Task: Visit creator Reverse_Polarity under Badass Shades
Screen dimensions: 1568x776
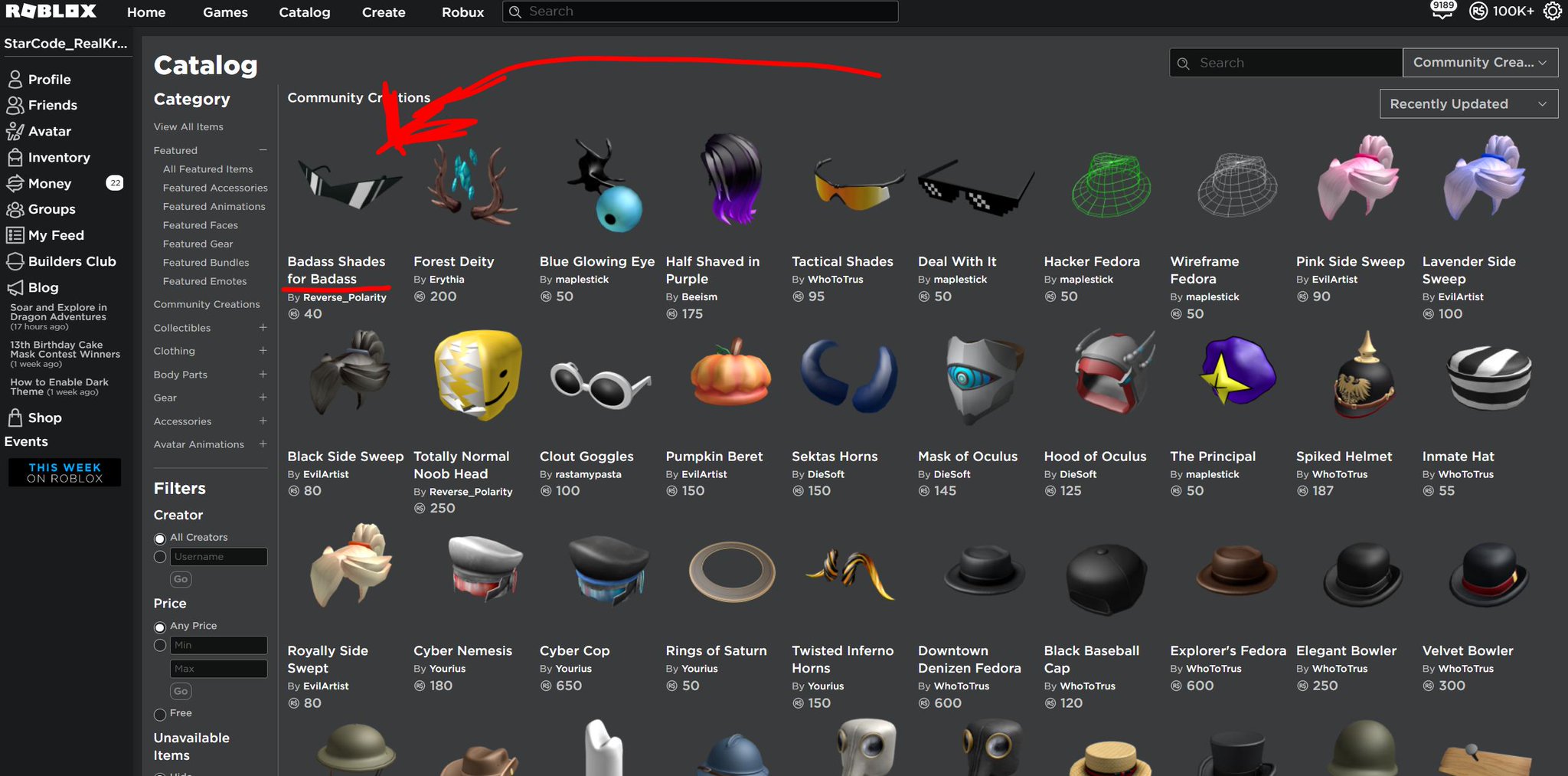Action: (x=345, y=297)
